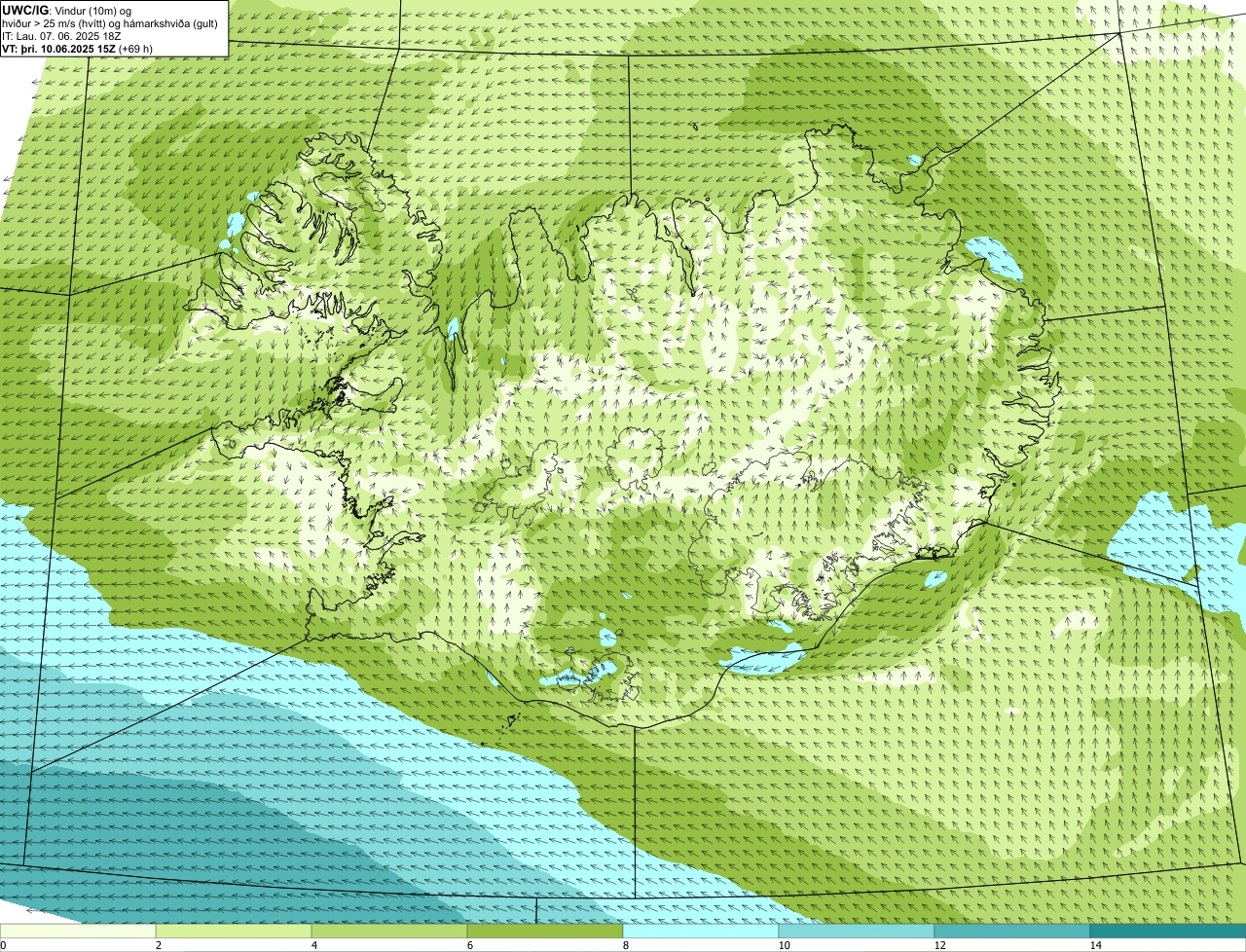Click the 'hviður > 25 m/s' legend line
1246x952 pixels.
pos(109,22)
